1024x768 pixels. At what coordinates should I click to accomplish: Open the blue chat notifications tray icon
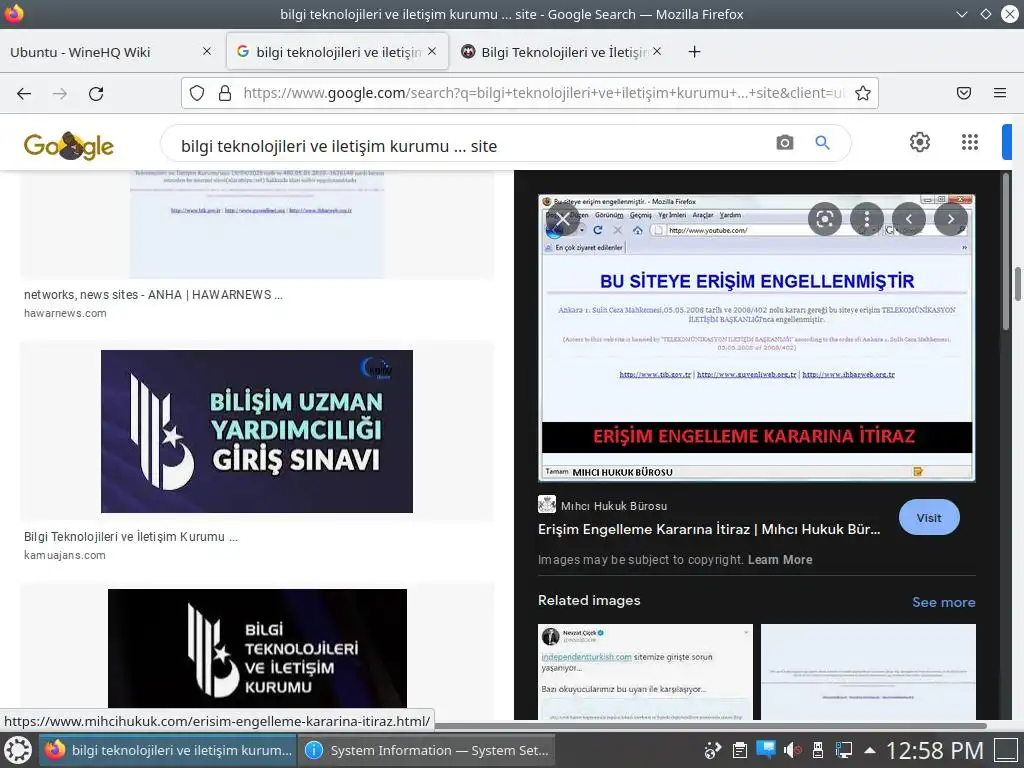point(766,750)
